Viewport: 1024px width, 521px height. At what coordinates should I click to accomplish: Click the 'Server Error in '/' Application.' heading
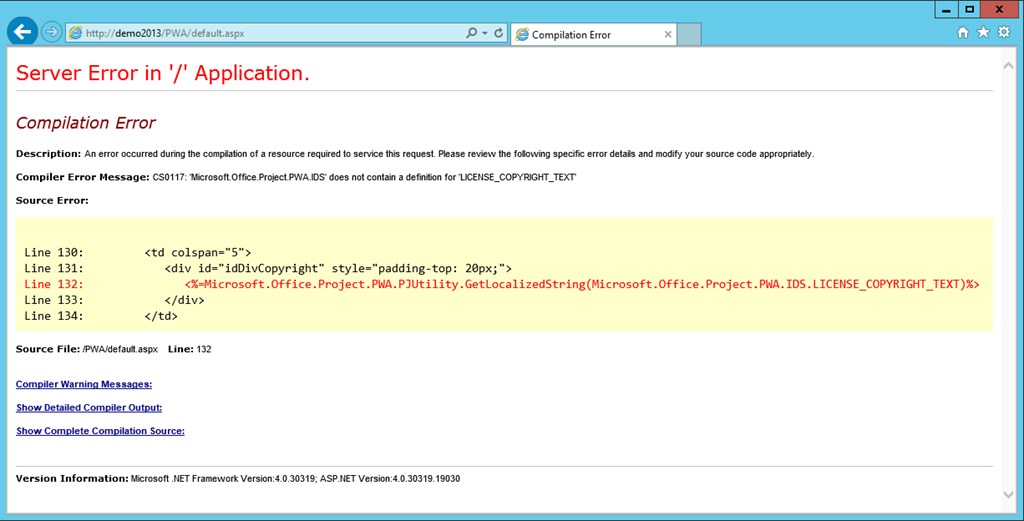[163, 73]
